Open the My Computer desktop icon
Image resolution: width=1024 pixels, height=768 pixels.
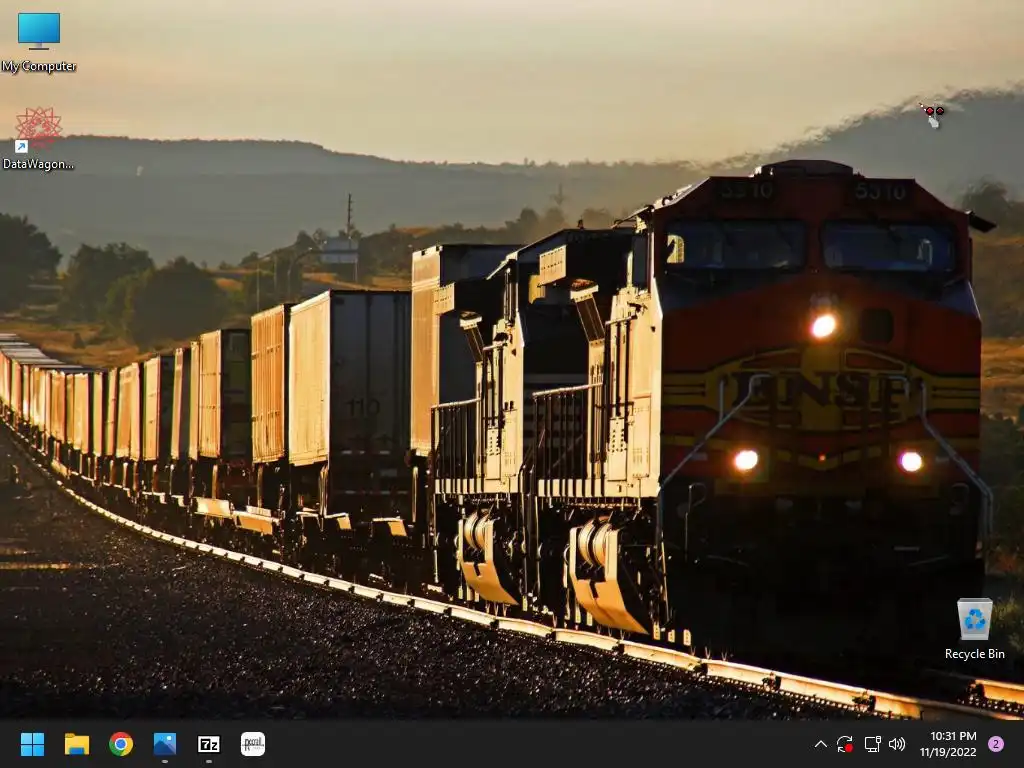[39, 42]
